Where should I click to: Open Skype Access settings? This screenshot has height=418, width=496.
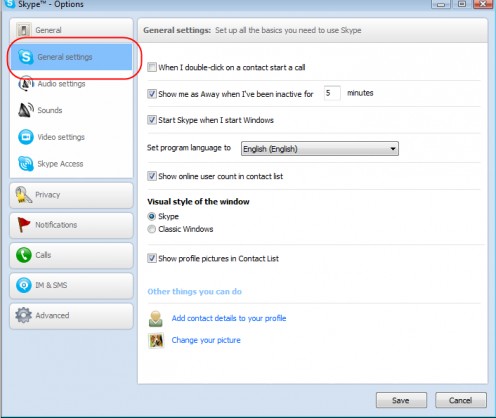(x=72, y=164)
